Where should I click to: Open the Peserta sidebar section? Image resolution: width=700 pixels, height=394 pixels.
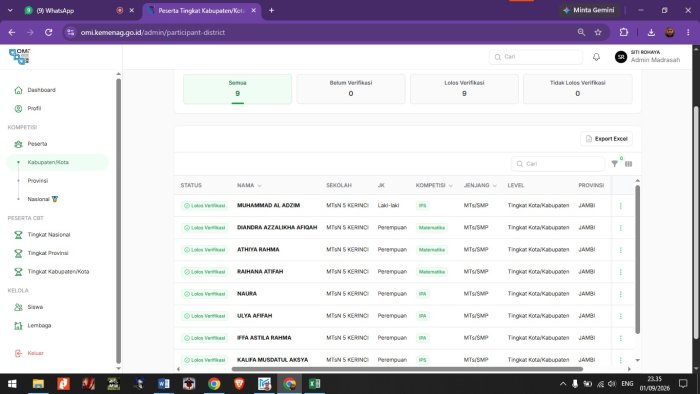click(37, 144)
